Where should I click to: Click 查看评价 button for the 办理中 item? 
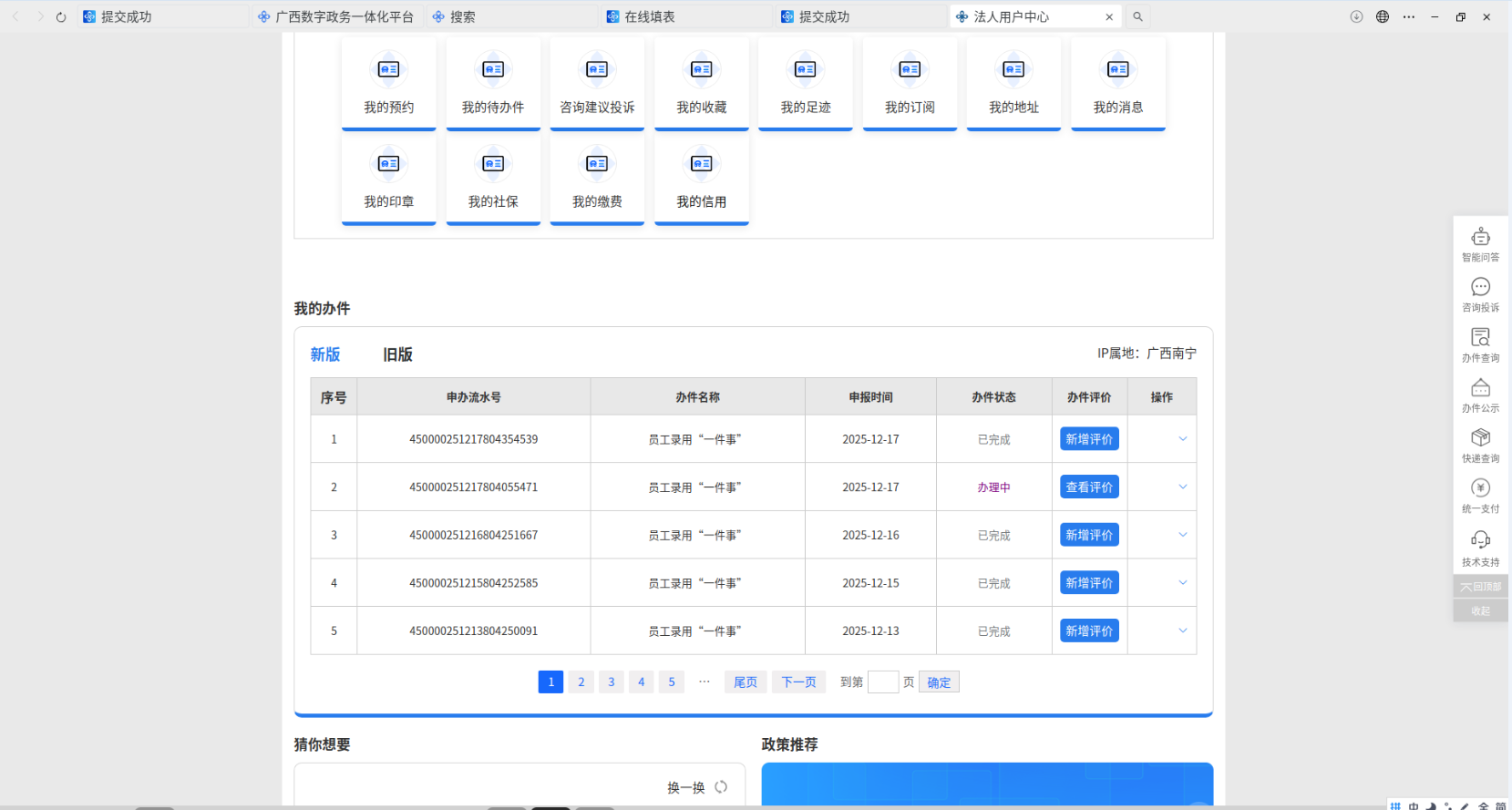1089,487
